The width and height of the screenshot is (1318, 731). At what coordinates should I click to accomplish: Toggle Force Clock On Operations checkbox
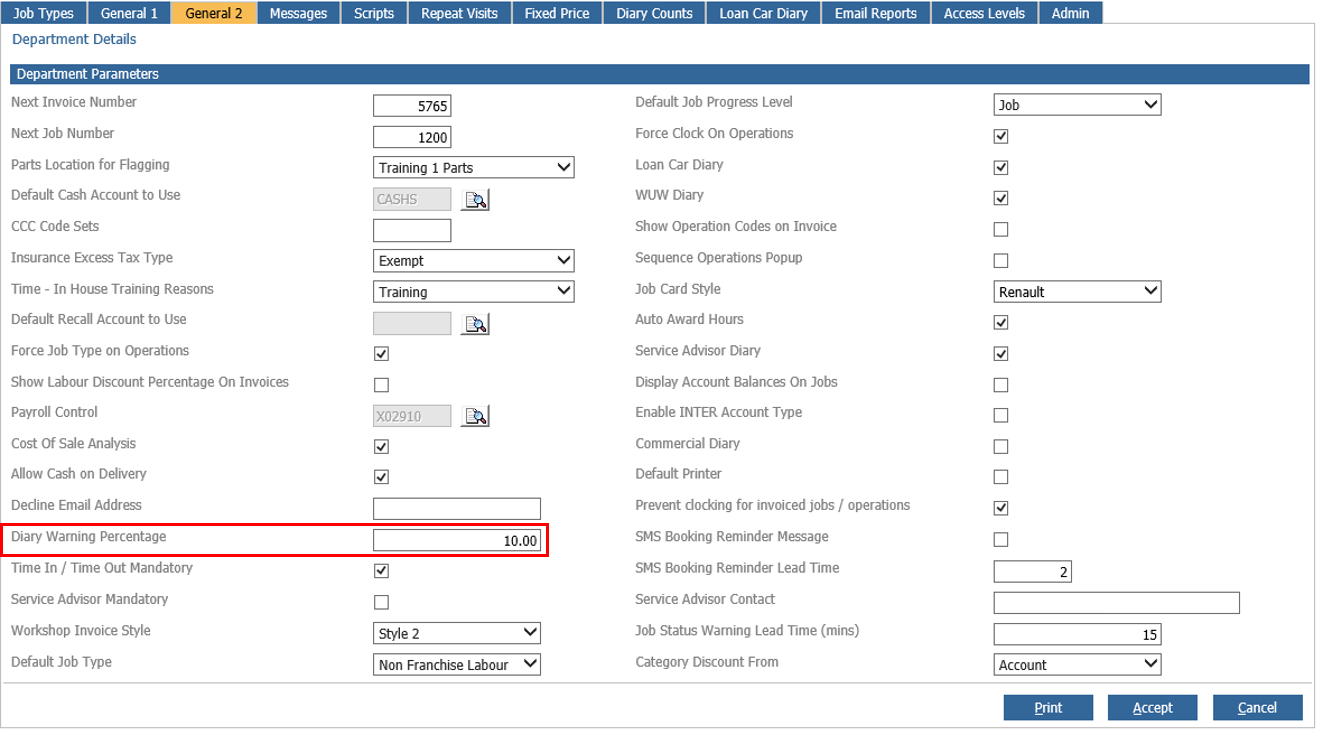(1001, 136)
